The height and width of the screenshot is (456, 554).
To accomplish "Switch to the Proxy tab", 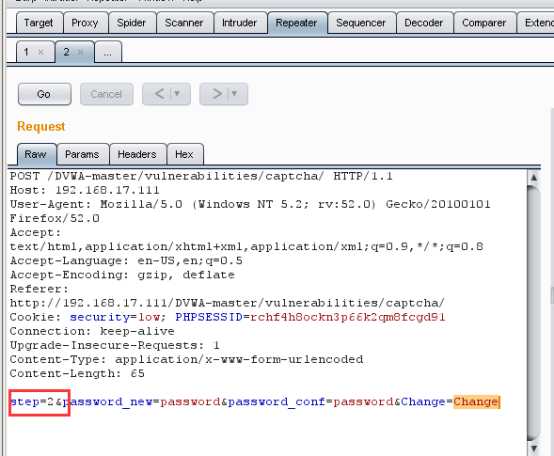I will point(85,23).
